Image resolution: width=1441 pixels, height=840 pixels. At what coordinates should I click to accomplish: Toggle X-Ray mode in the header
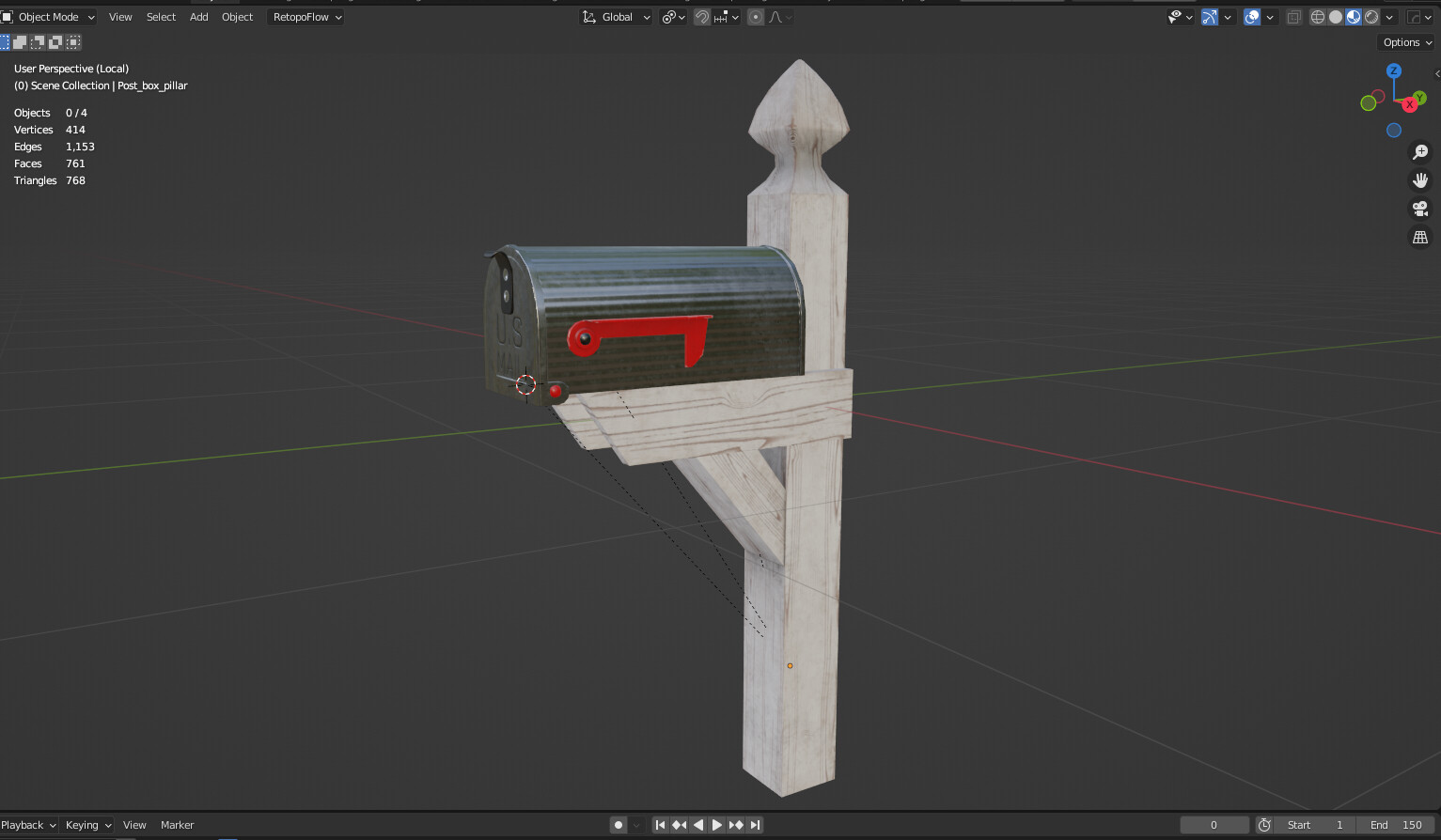[x=1295, y=16]
